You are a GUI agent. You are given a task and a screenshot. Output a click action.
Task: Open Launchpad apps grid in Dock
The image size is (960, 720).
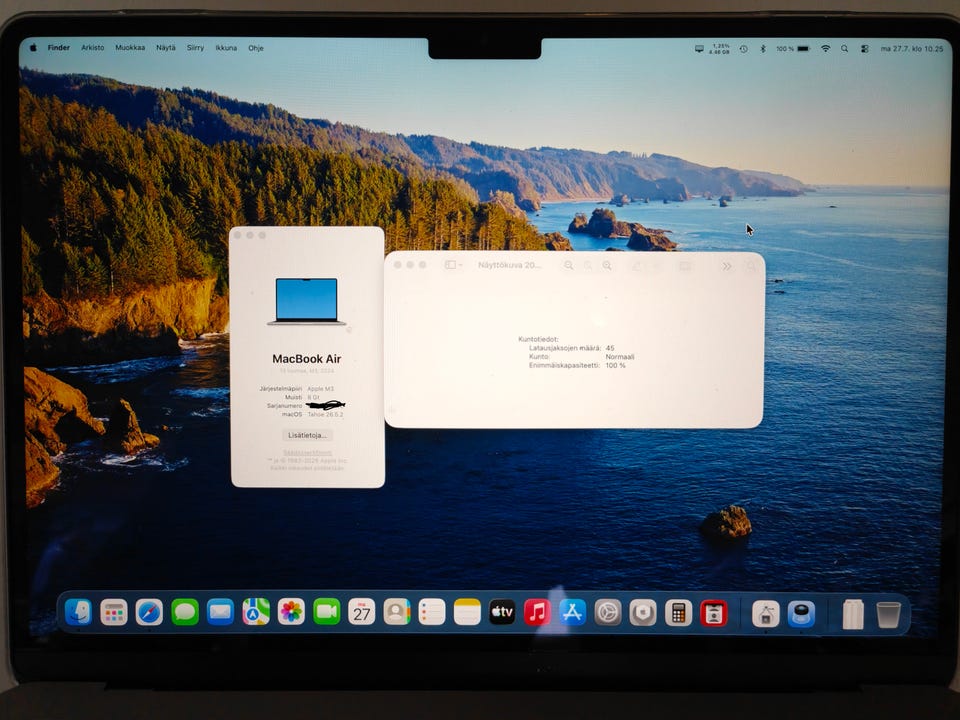(114, 612)
